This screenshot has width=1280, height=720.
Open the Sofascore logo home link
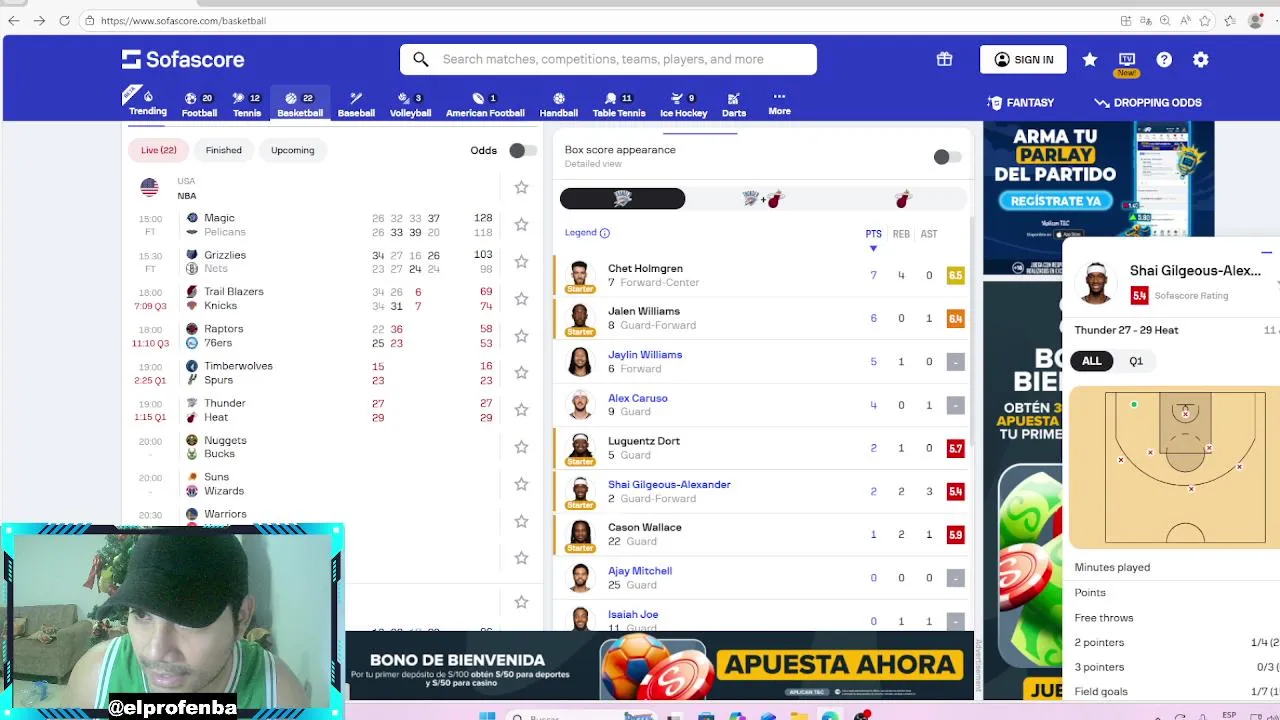point(183,59)
